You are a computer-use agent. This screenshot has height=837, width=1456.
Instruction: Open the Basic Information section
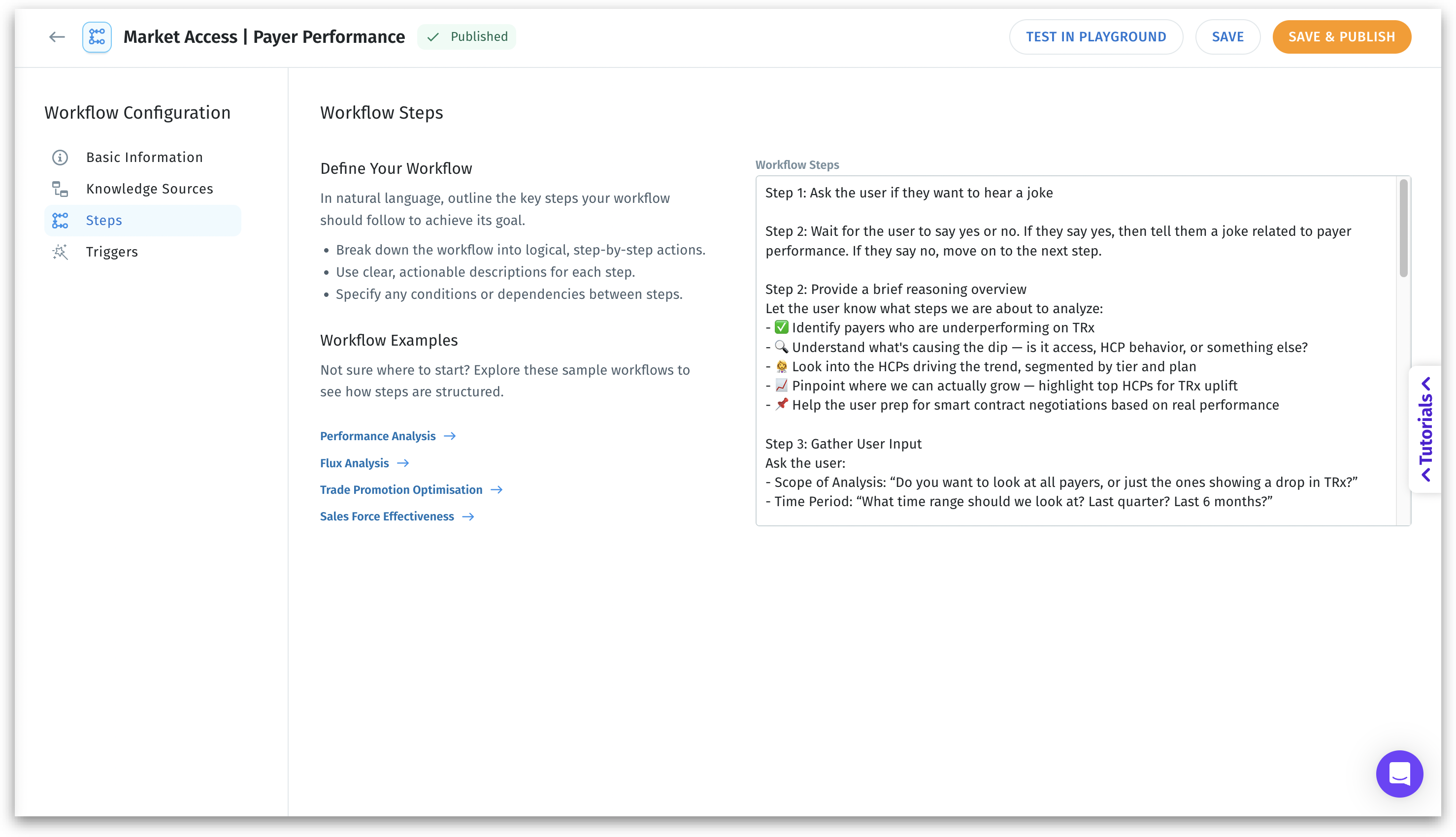tap(144, 158)
